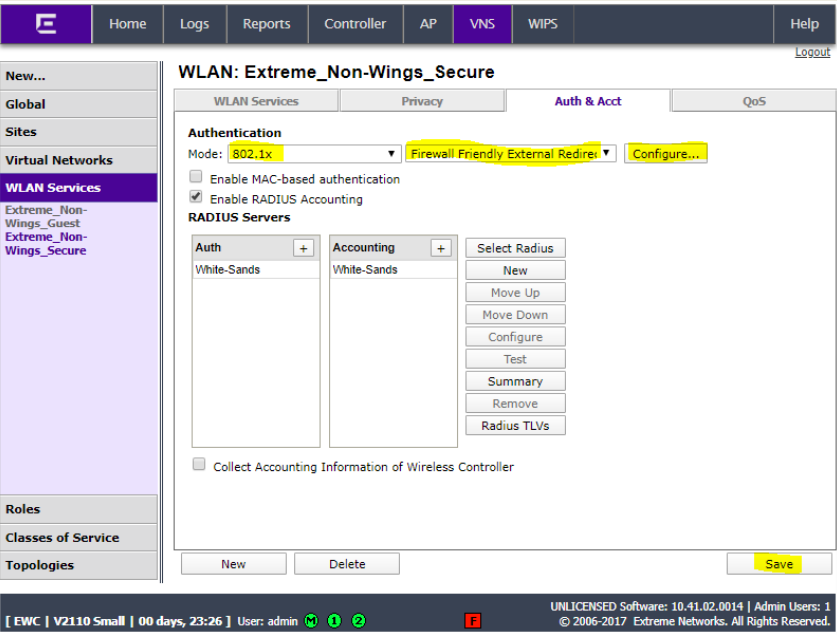Image resolution: width=837 pixels, height=635 pixels.
Task: Click the green 1 status indicator
Action: tap(335, 621)
